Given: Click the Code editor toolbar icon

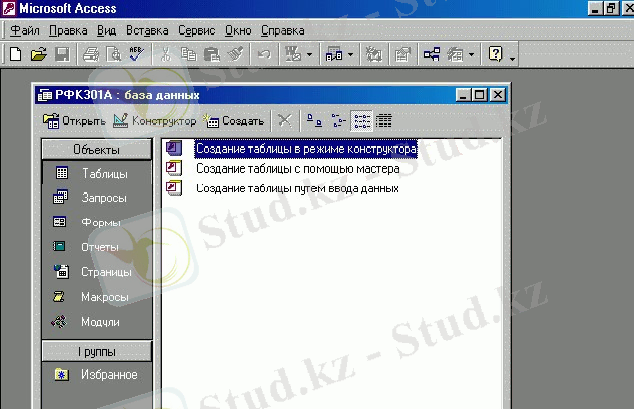Looking at the screenshot, I should tap(374, 54).
